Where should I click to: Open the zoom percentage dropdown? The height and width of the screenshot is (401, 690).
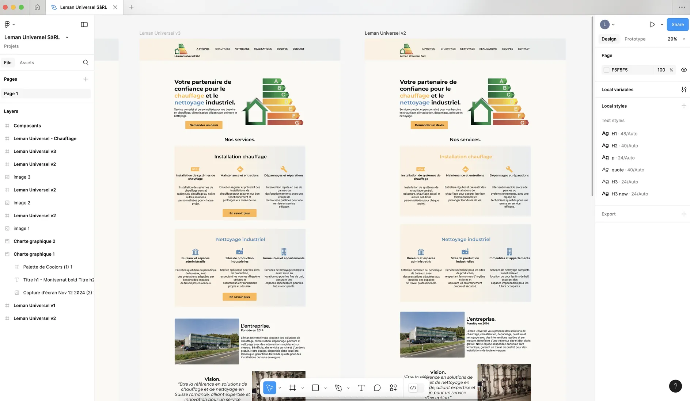click(674, 38)
